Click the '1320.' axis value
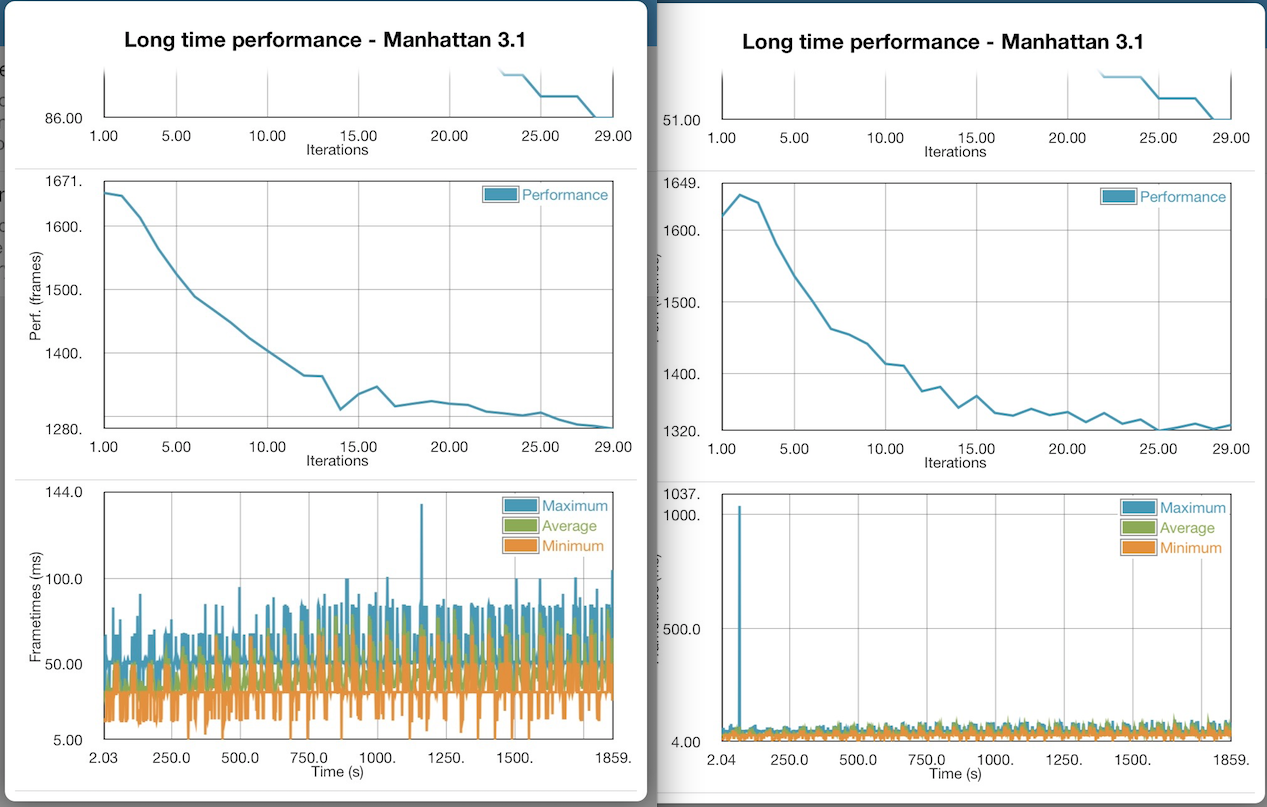Image resolution: width=1267 pixels, height=807 pixels. click(x=682, y=432)
